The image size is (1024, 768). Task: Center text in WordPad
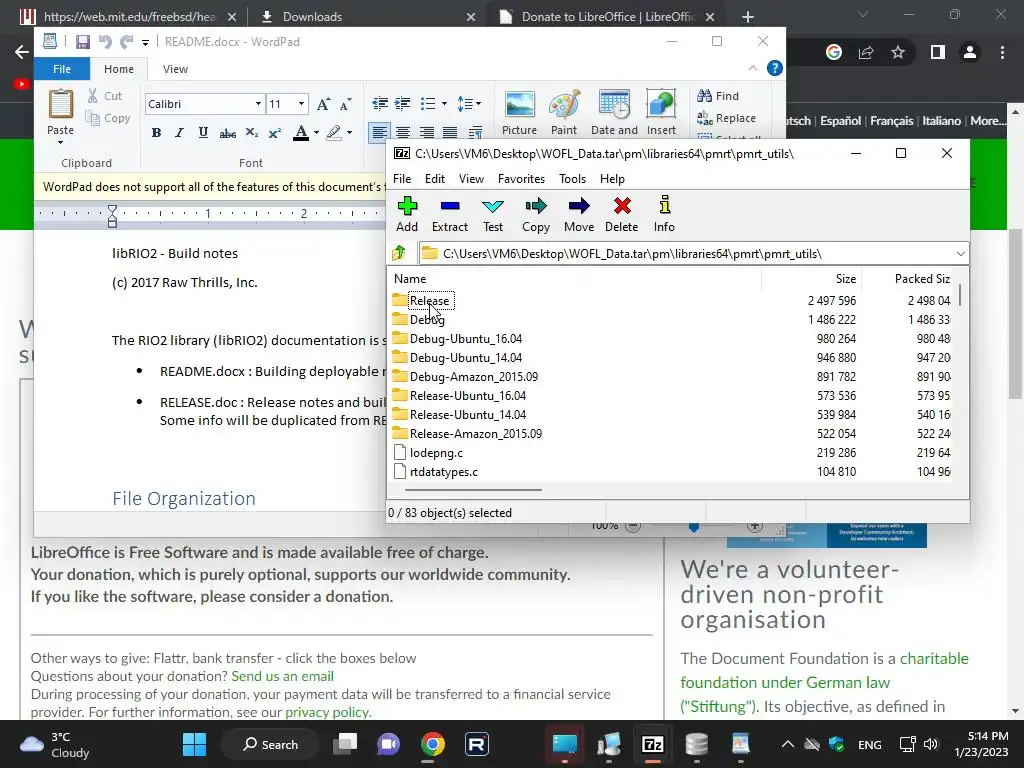click(403, 133)
